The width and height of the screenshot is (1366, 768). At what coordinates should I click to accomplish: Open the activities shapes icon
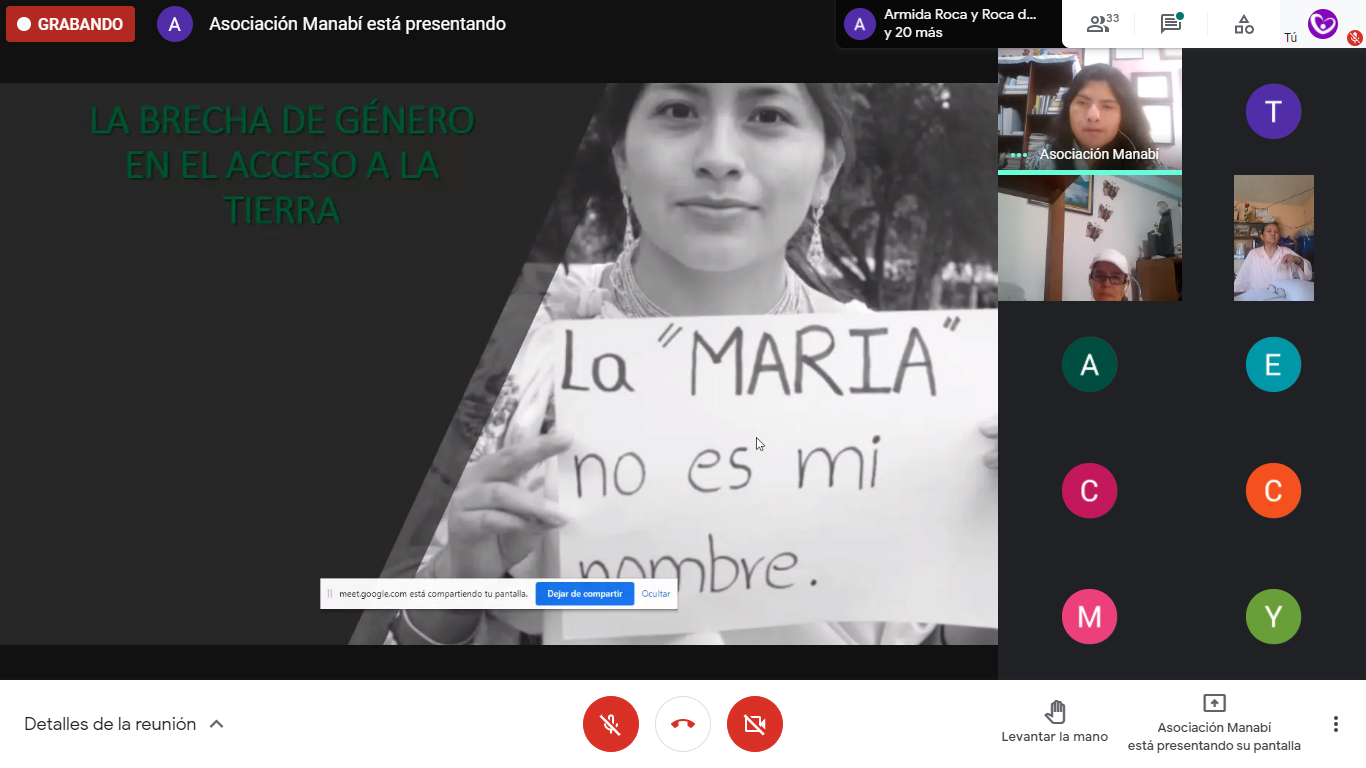(x=1243, y=24)
